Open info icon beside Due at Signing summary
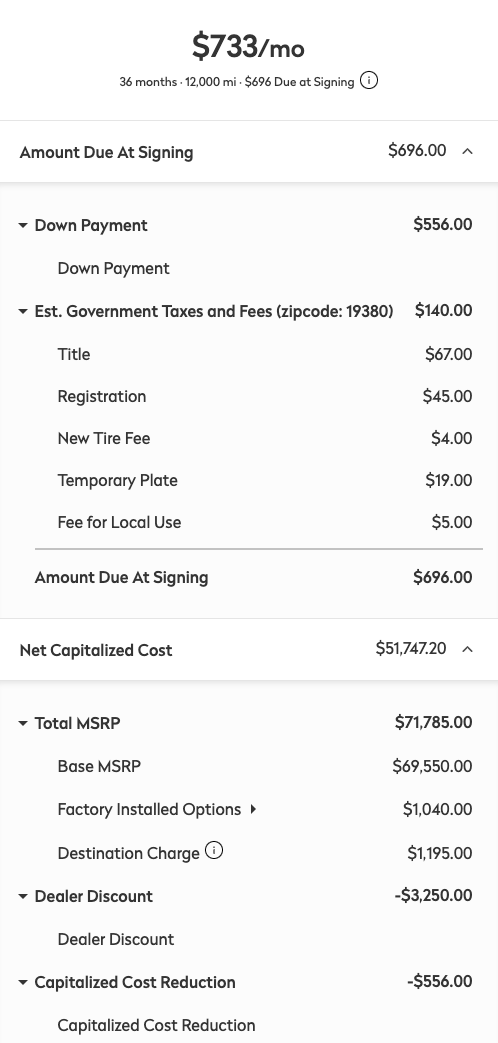The height and width of the screenshot is (1043, 498). click(369, 81)
